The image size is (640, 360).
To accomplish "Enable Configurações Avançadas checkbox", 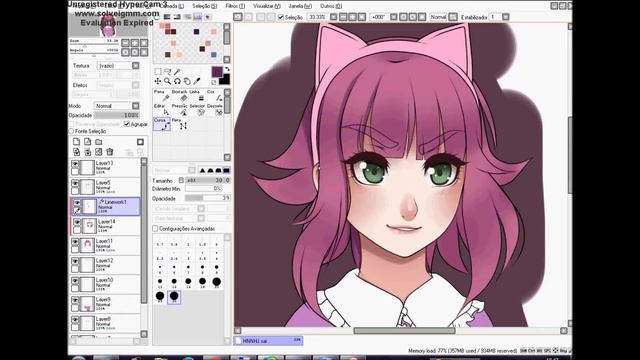I will (155, 229).
